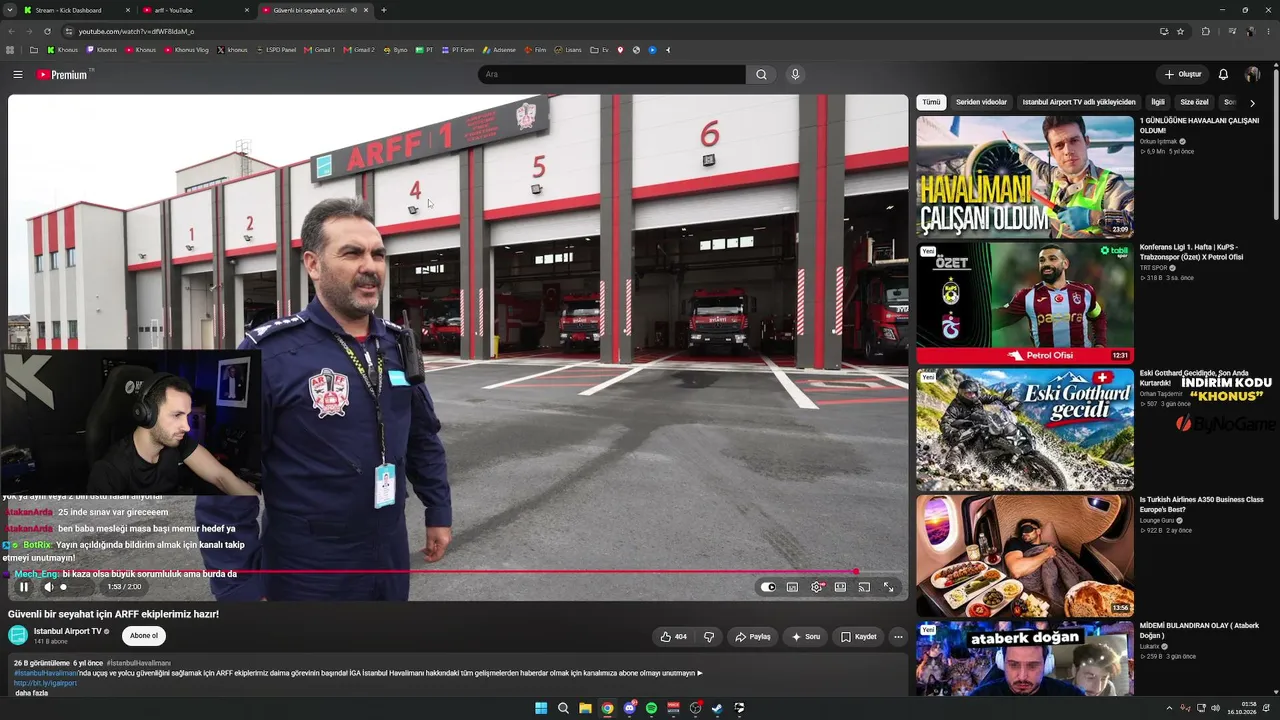Open the notifications bell

click(1223, 74)
